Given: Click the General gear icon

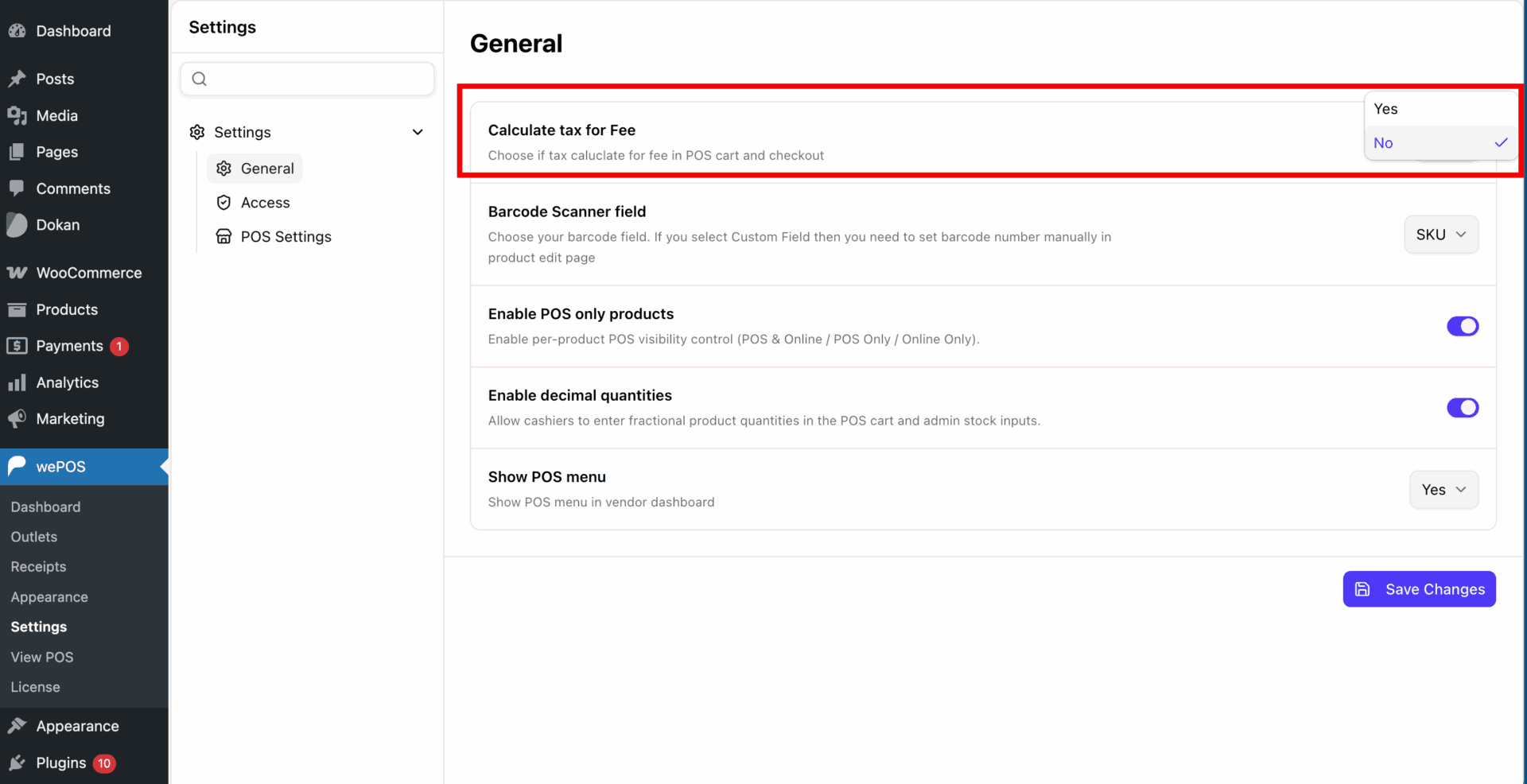Looking at the screenshot, I should (224, 169).
